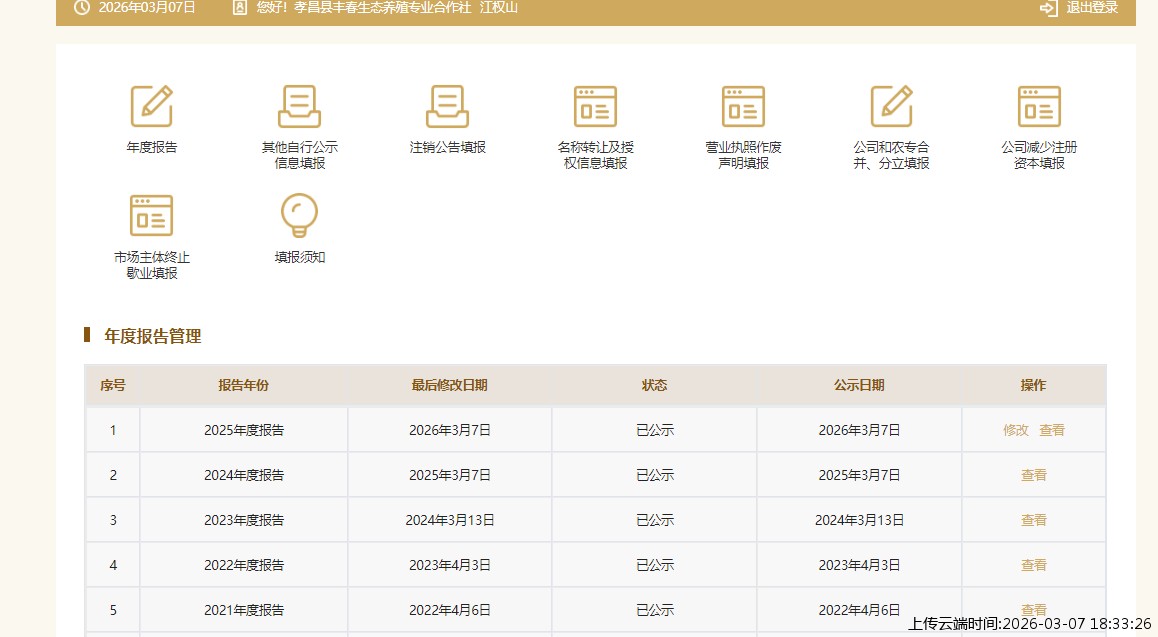Open the 注销公告填报 icon
1158x637 pixels.
click(447, 106)
